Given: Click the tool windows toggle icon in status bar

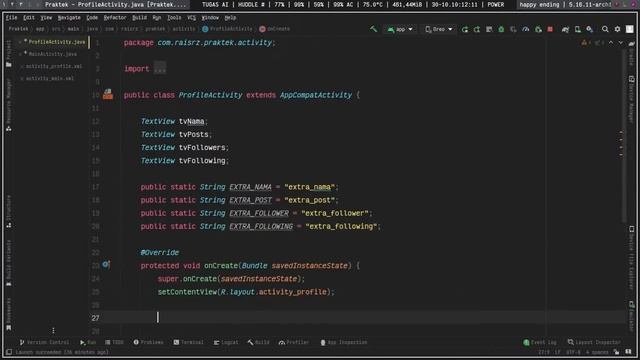Looking at the screenshot, I should (x=9, y=352).
